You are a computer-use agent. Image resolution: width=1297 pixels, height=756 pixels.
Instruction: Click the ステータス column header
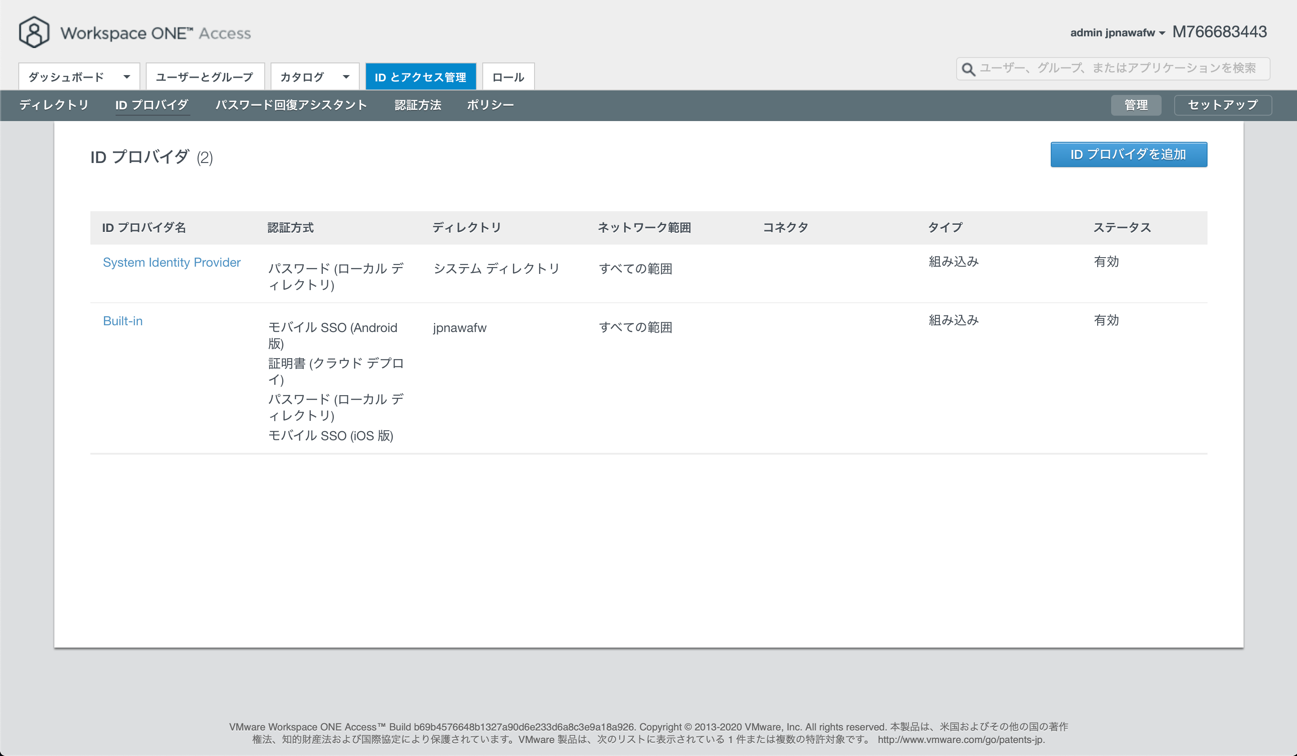tap(1122, 228)
